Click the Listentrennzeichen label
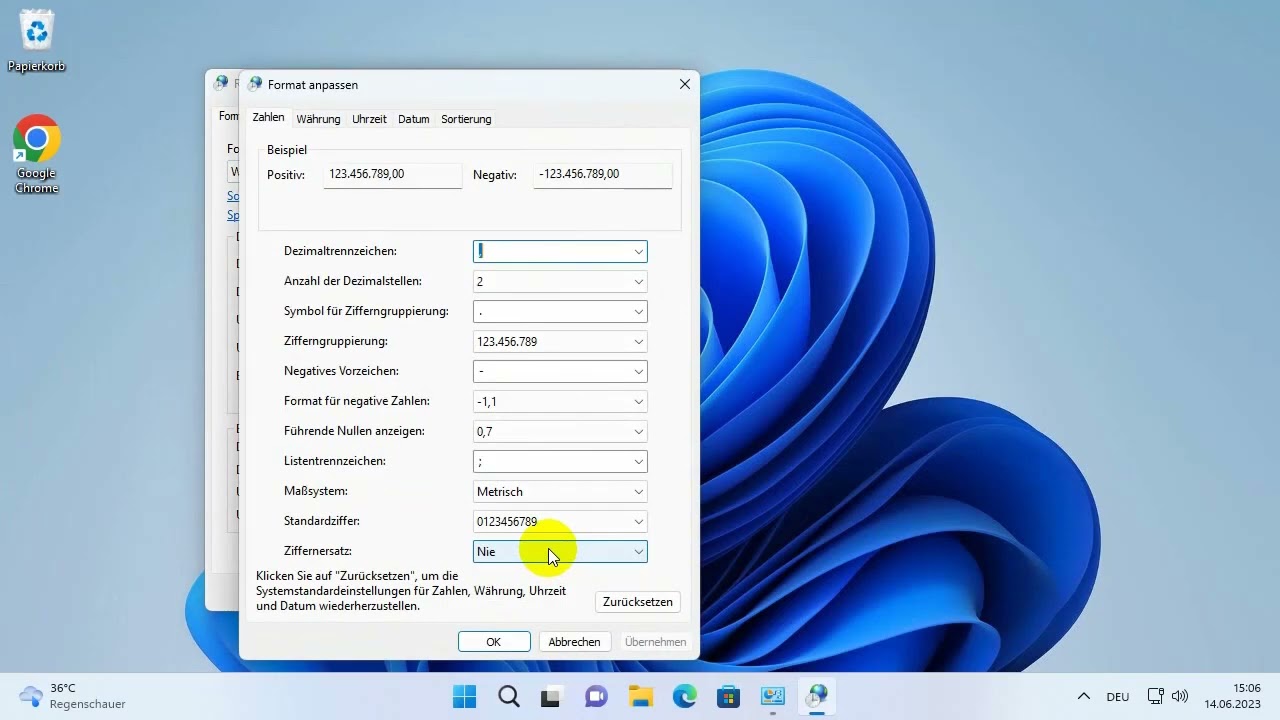 [335, 461]
